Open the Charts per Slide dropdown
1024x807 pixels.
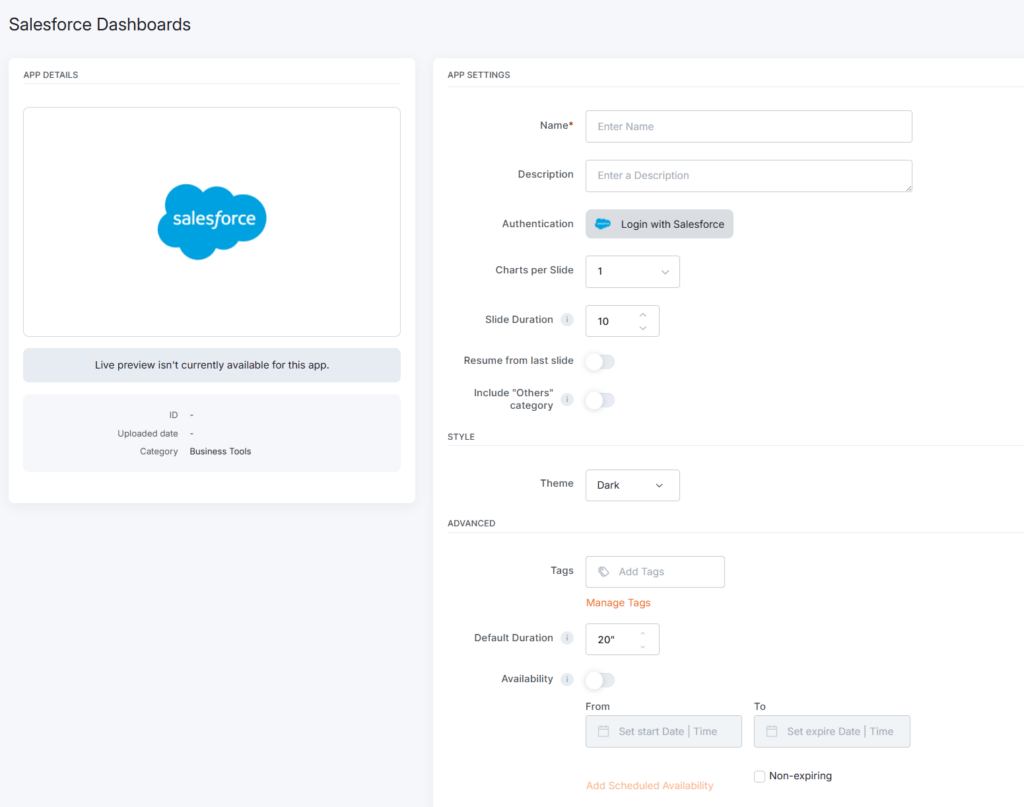(x=632, y=271)
